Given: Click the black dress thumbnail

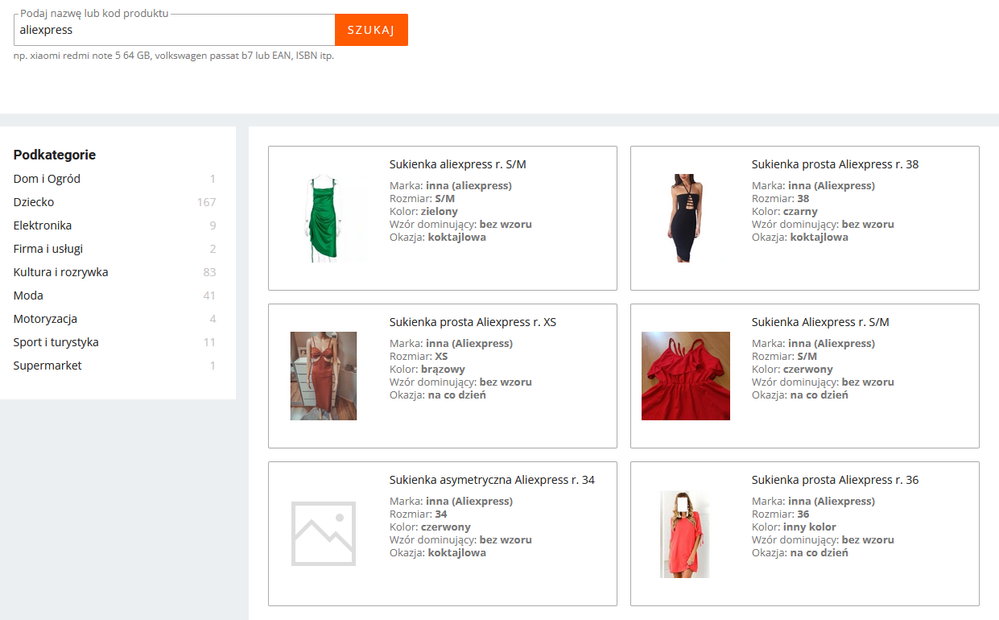Looking at the screenshot, I should pos(685,219).
